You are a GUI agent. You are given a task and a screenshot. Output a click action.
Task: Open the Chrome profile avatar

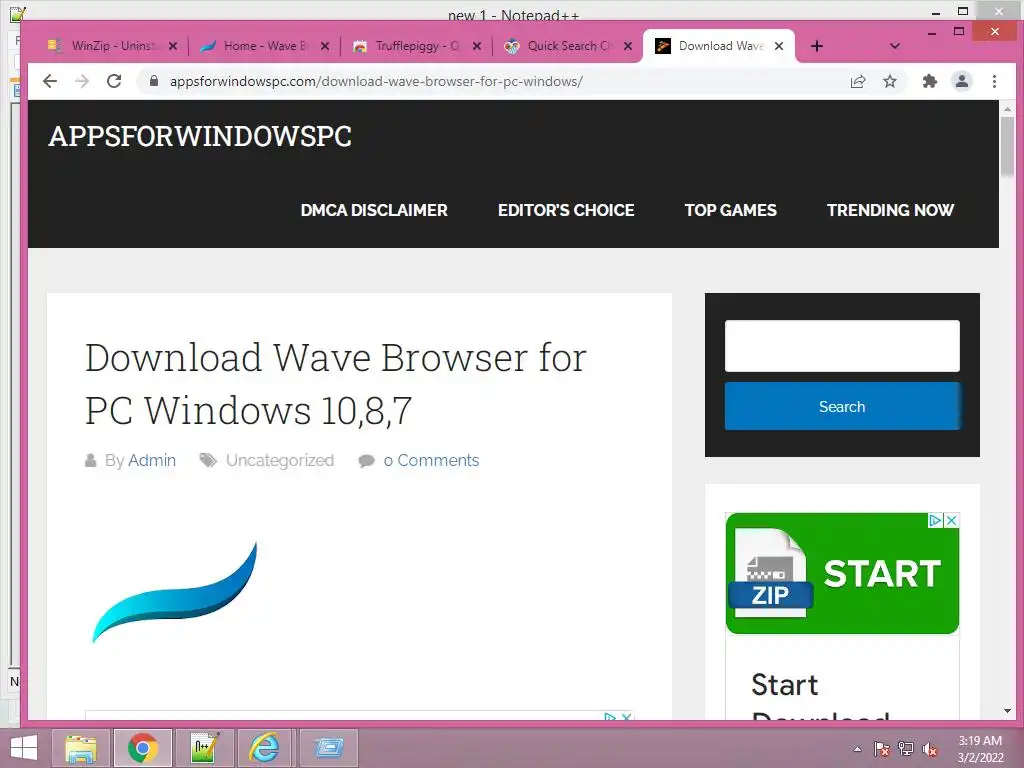(x=962, y=81)
